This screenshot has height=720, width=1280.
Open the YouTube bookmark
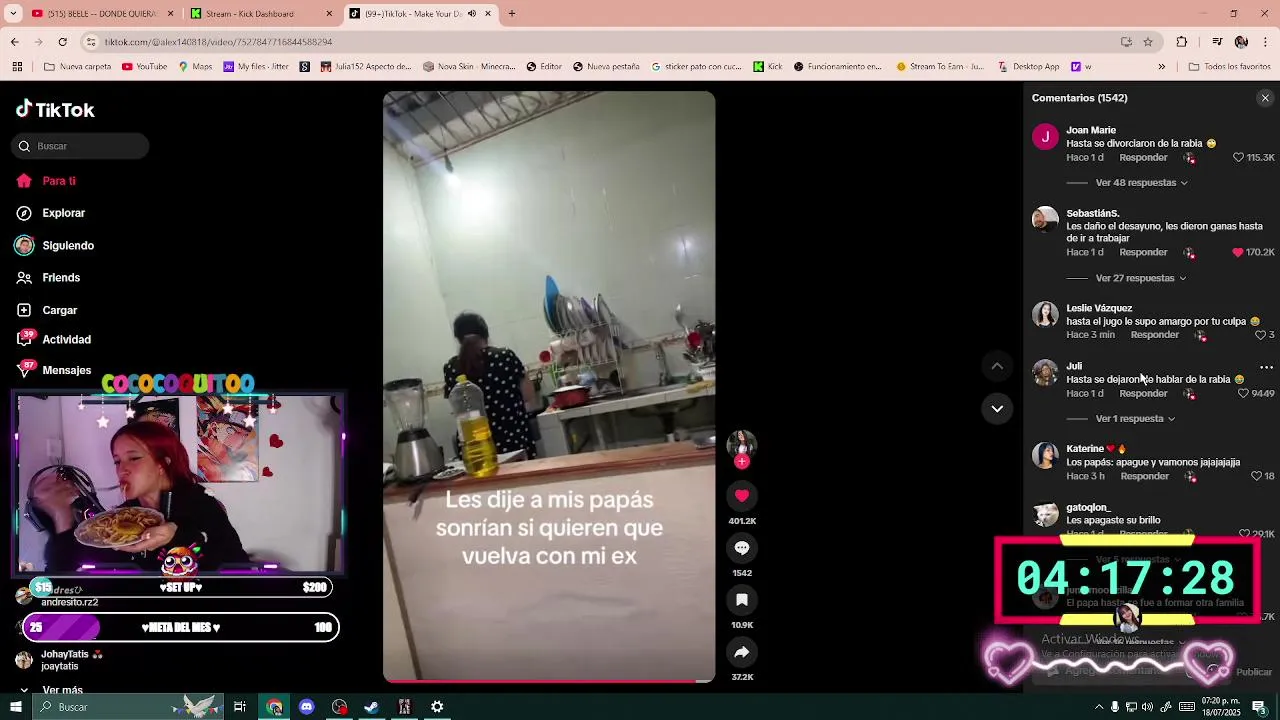tap(144, 67)
